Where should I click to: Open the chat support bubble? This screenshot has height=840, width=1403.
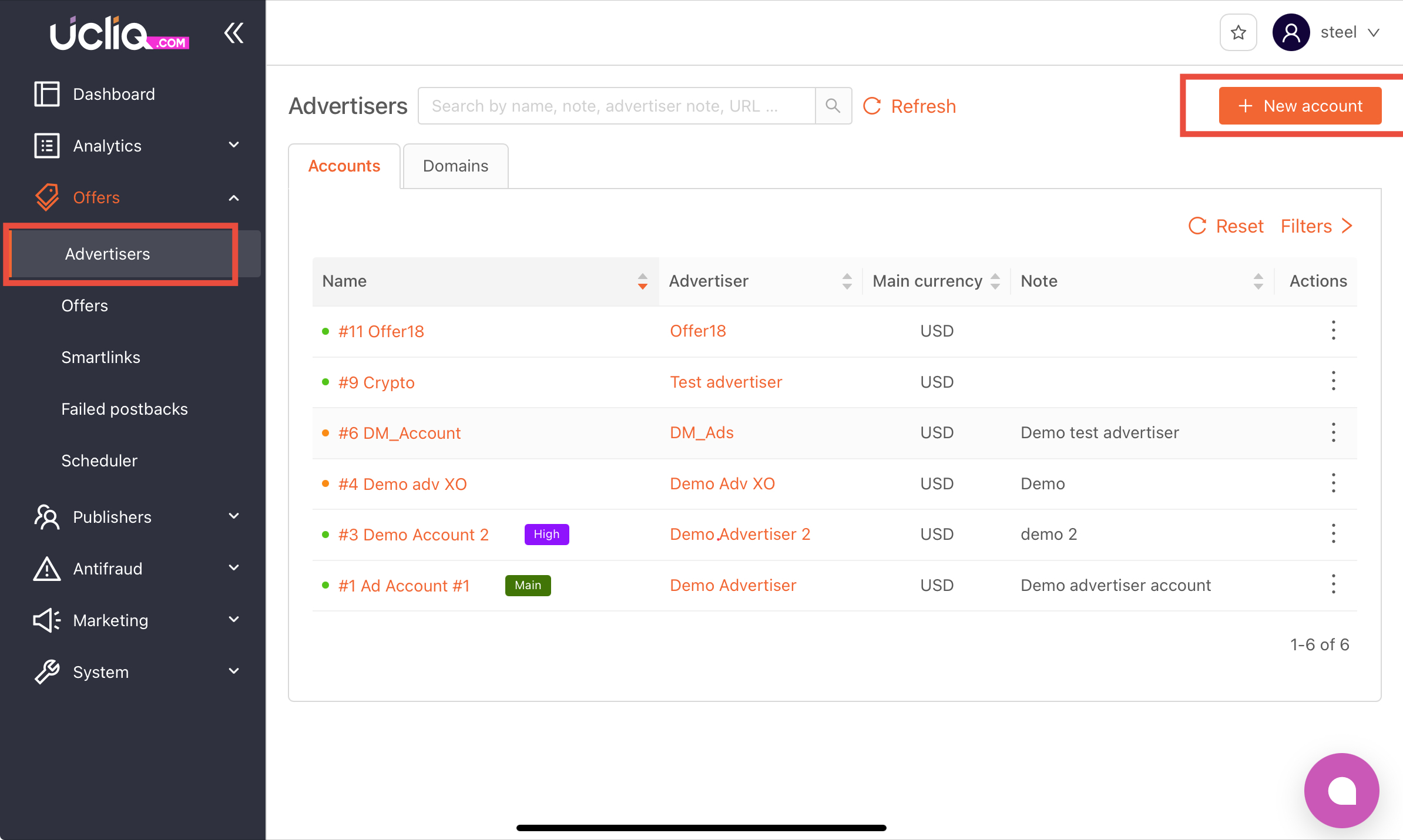pyautogui.click(x=1341, y=790)
